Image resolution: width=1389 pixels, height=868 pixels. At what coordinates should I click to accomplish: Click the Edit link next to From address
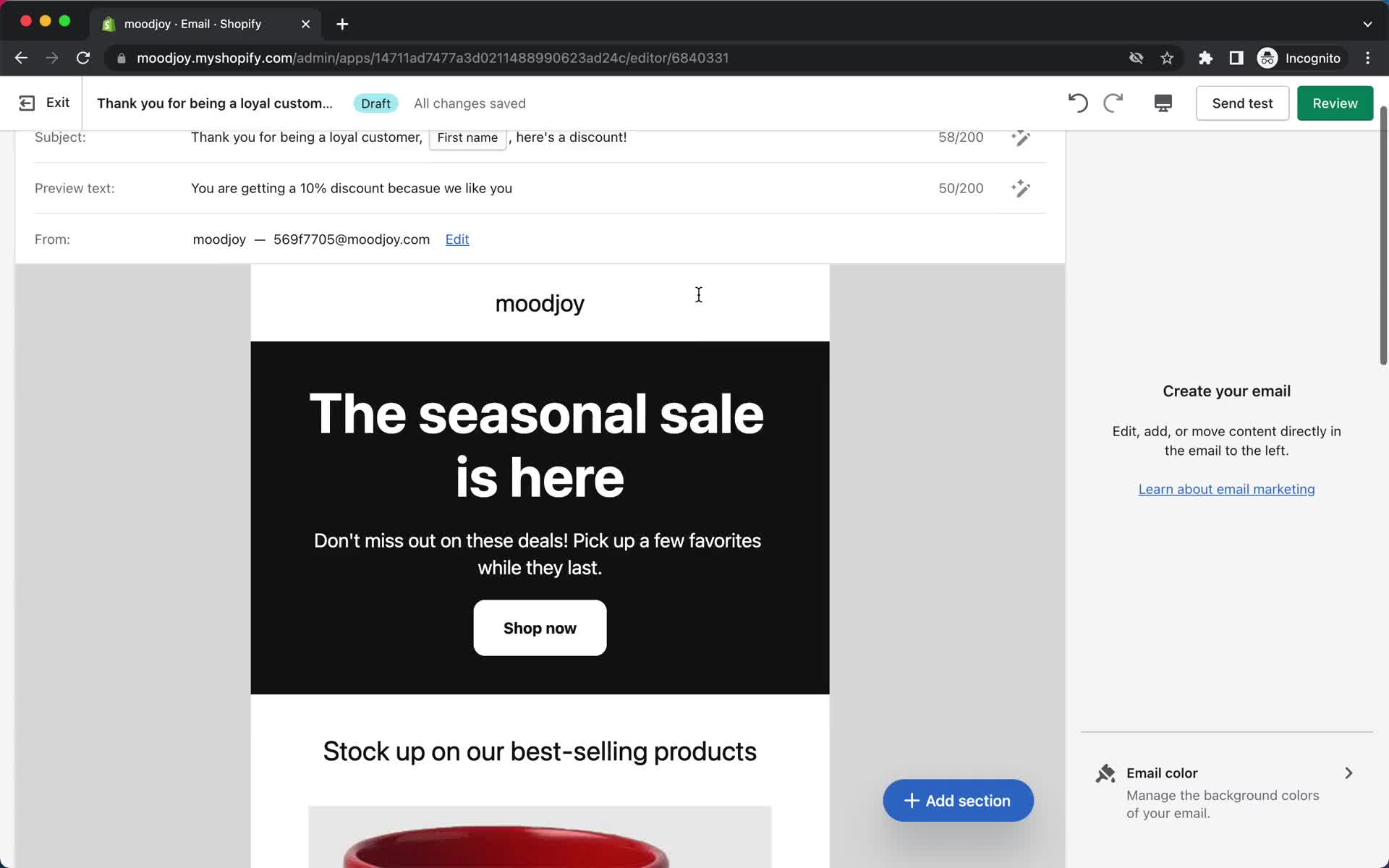457,239
